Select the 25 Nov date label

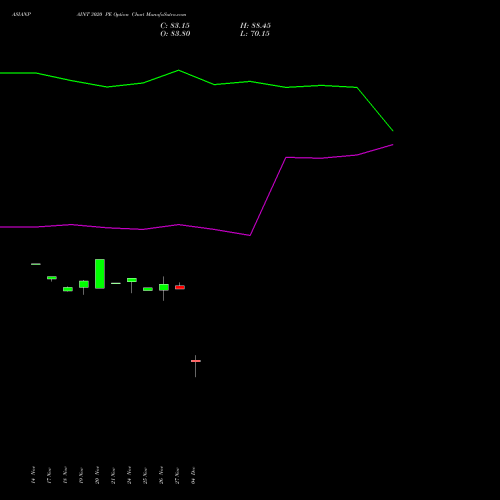pyautogui.click(x=145, y=475)
